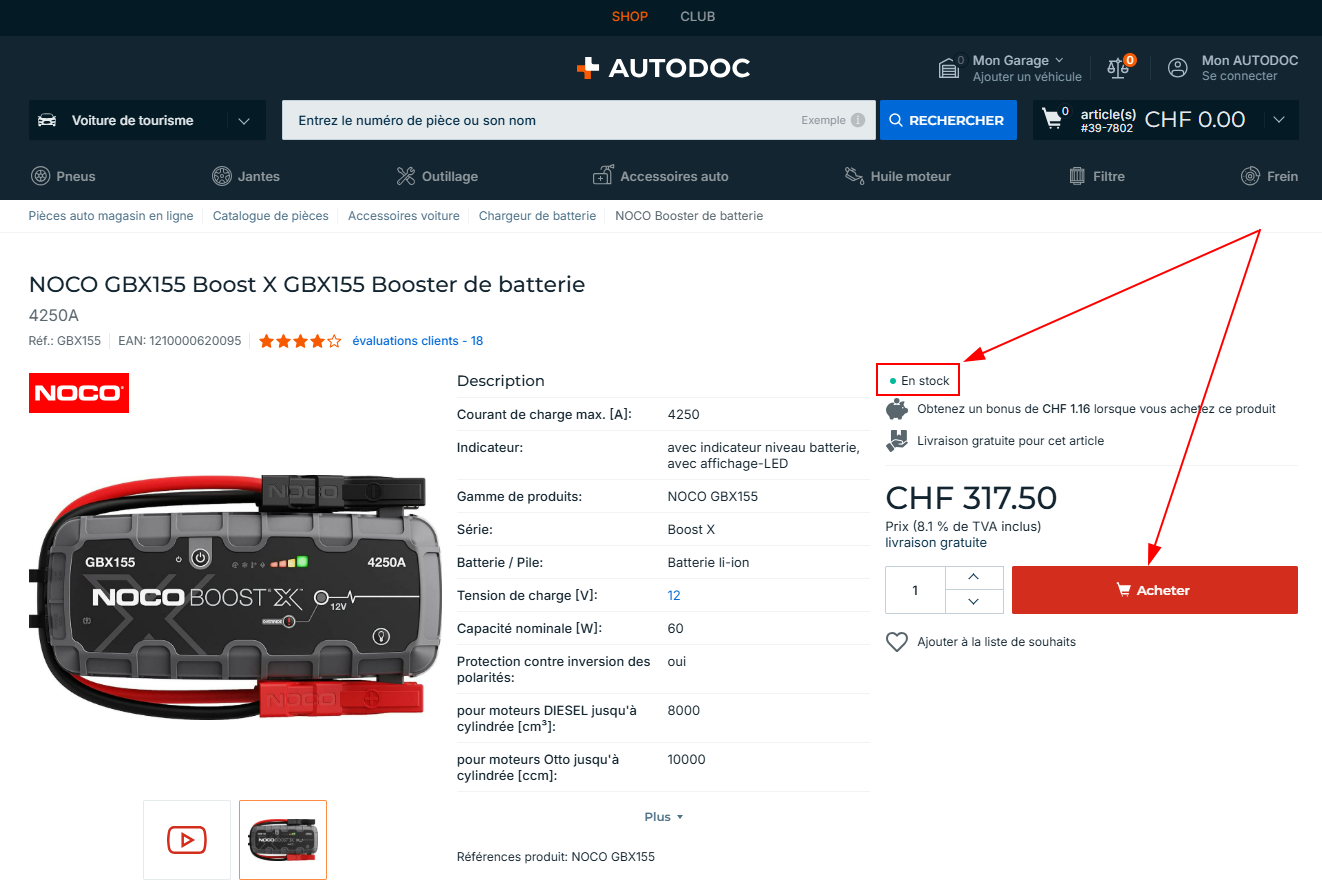Click the wishlist heart icon

(x=897, y=642)
